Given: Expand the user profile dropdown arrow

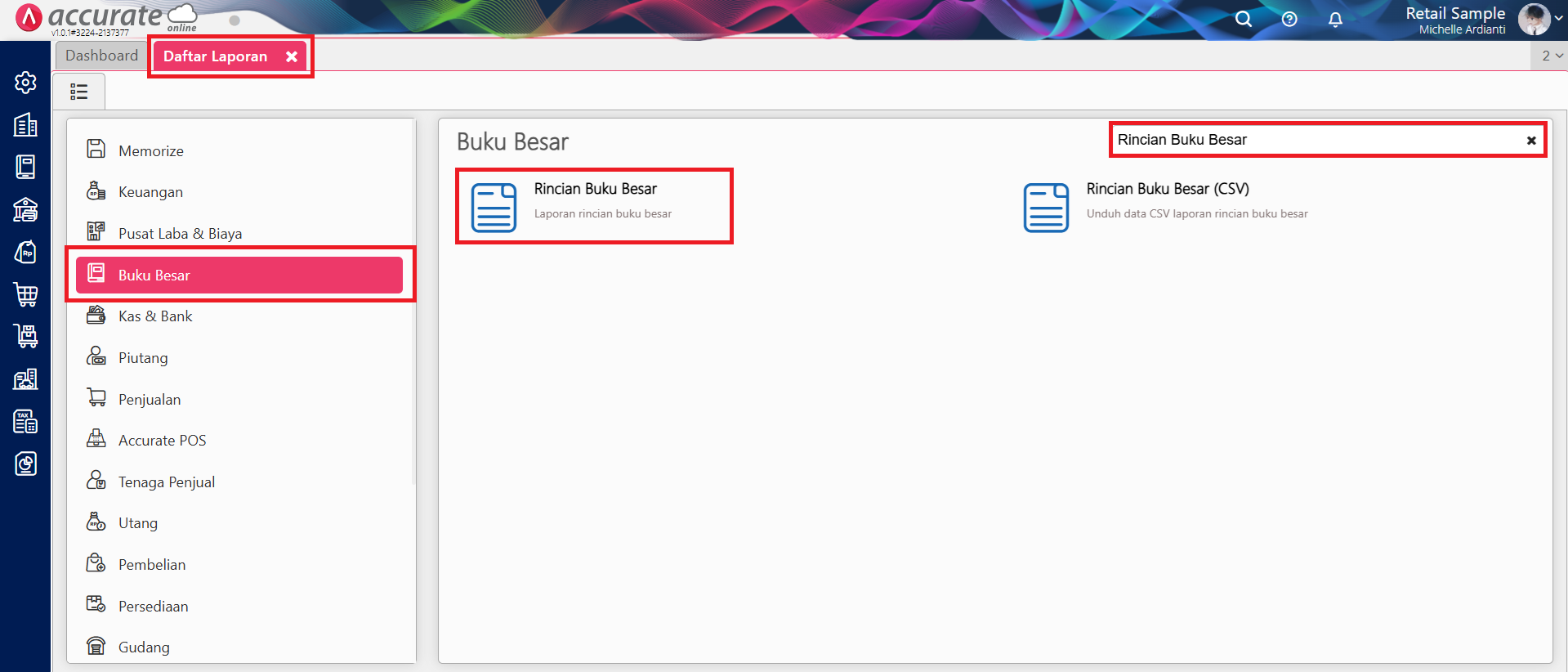Looking at the screenshot, I should 1559,18.
